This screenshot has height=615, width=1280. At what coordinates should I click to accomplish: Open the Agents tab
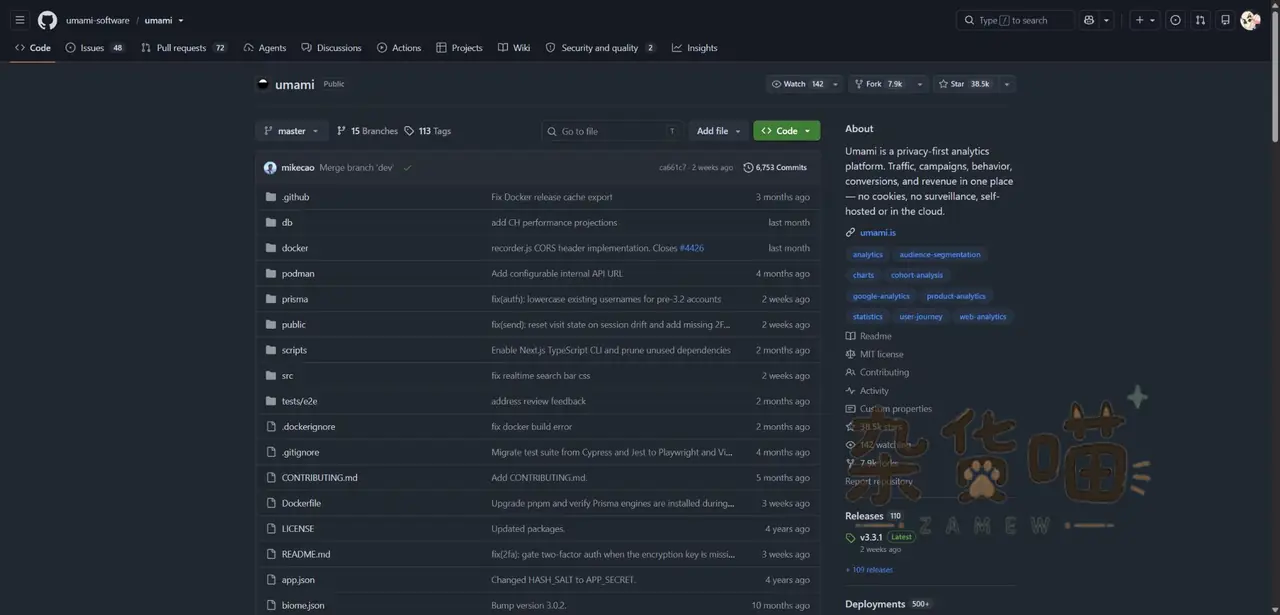pyautogui.click(x=264, y=48)
